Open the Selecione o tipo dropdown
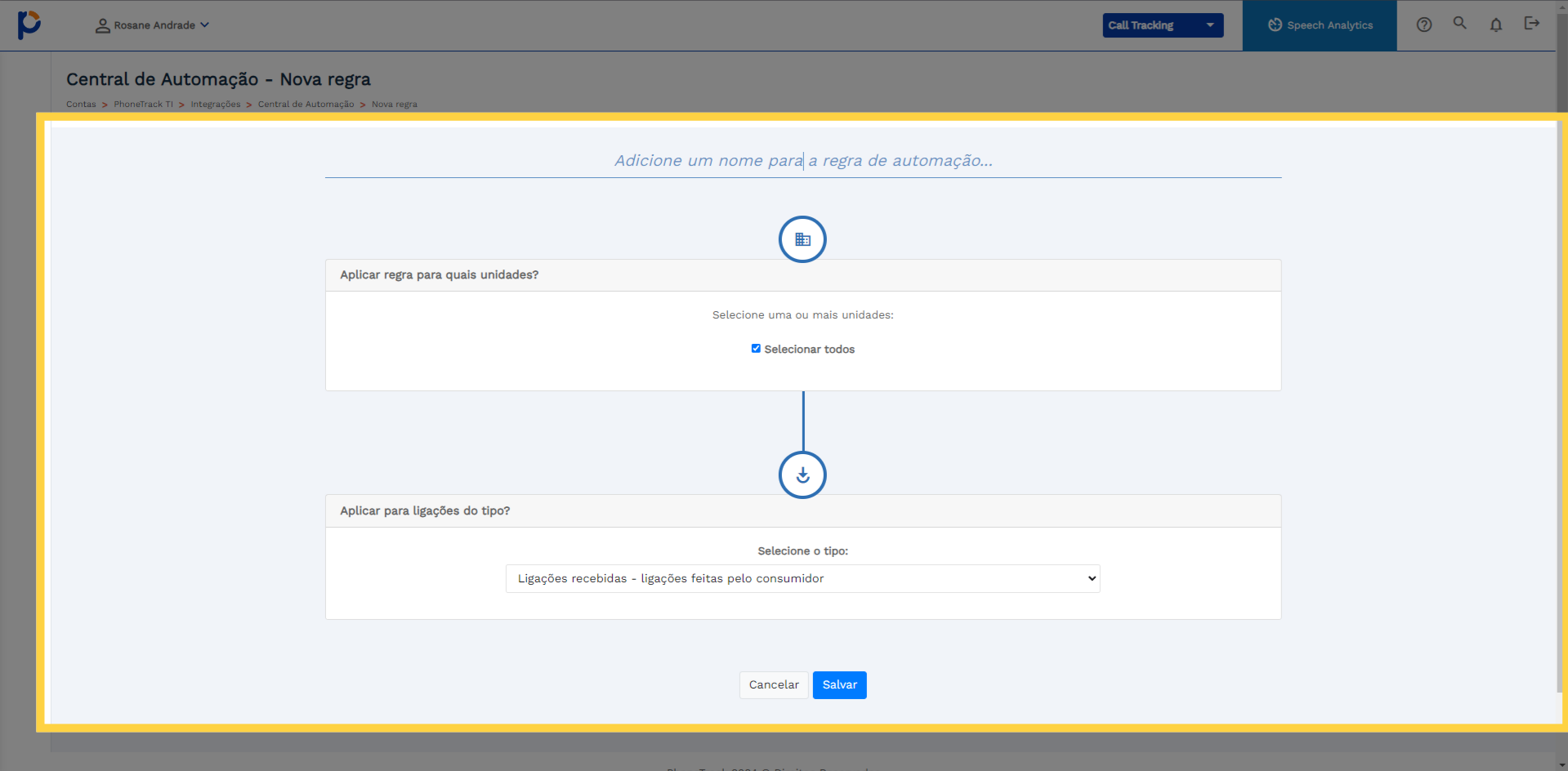This screenshot has width=1568, height=771. (x=803, y=578)
